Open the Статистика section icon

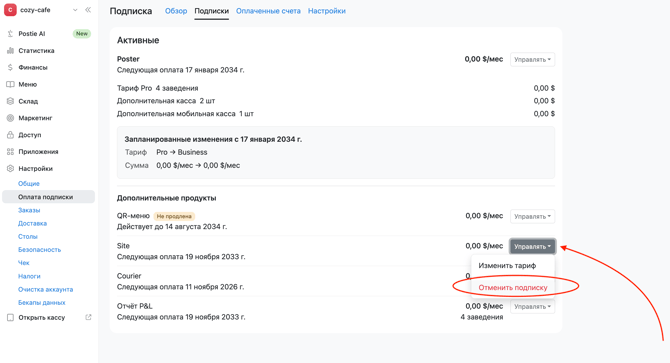click(x=10, y=50)
